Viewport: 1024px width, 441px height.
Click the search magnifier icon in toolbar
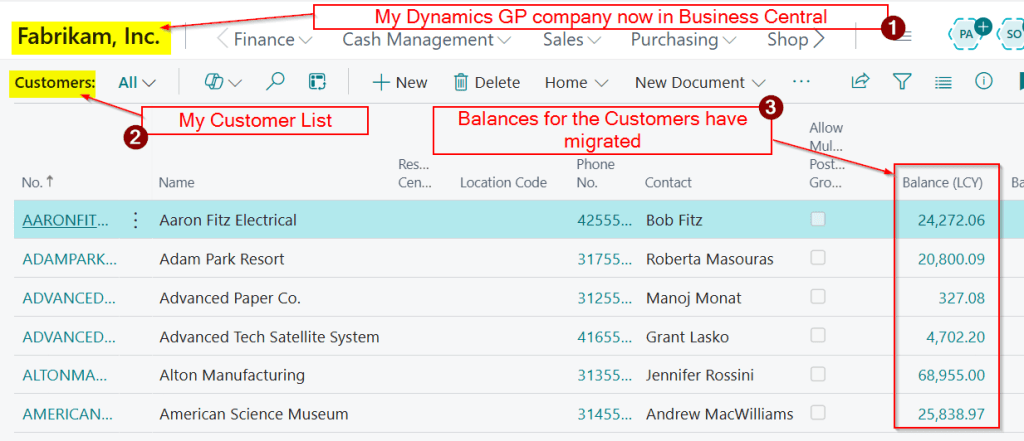click(x=276, y=82)
